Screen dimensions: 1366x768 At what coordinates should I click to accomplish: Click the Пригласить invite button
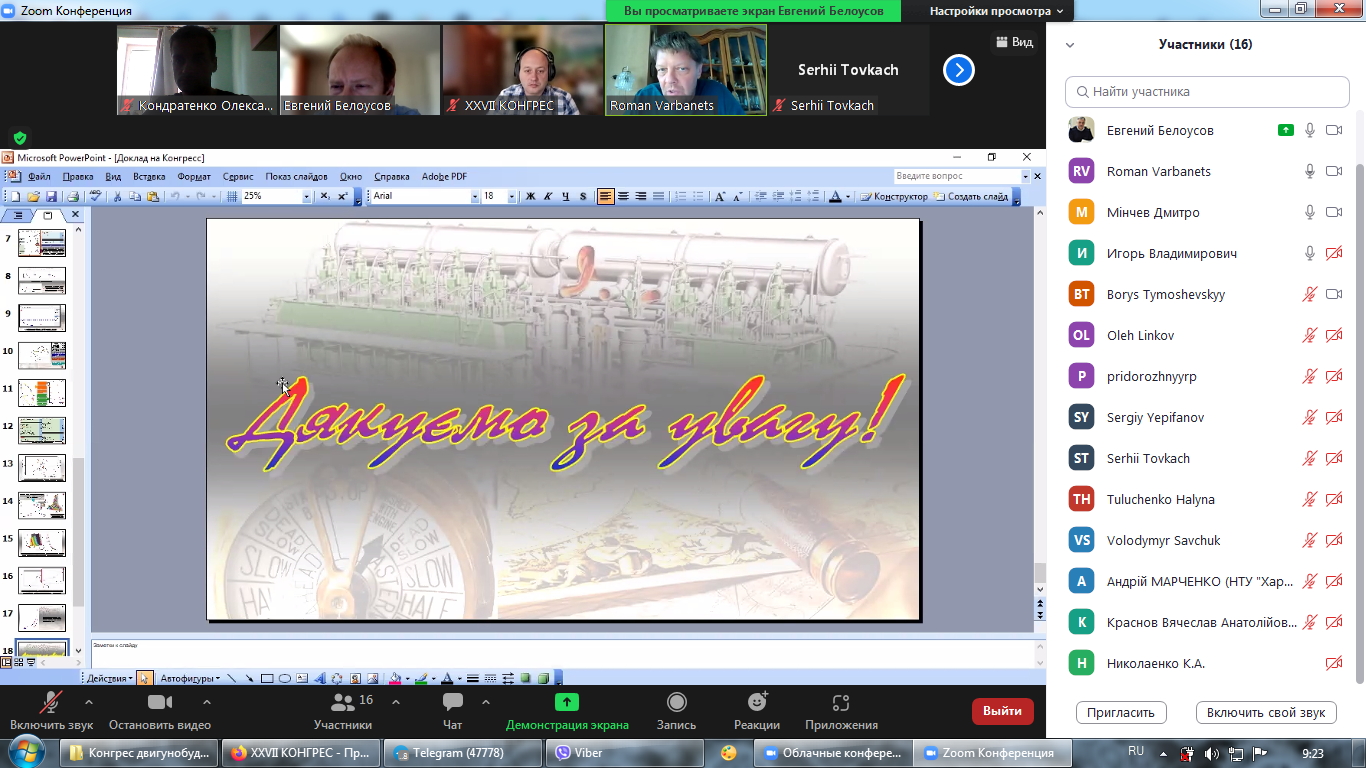tap(1121, 712)
